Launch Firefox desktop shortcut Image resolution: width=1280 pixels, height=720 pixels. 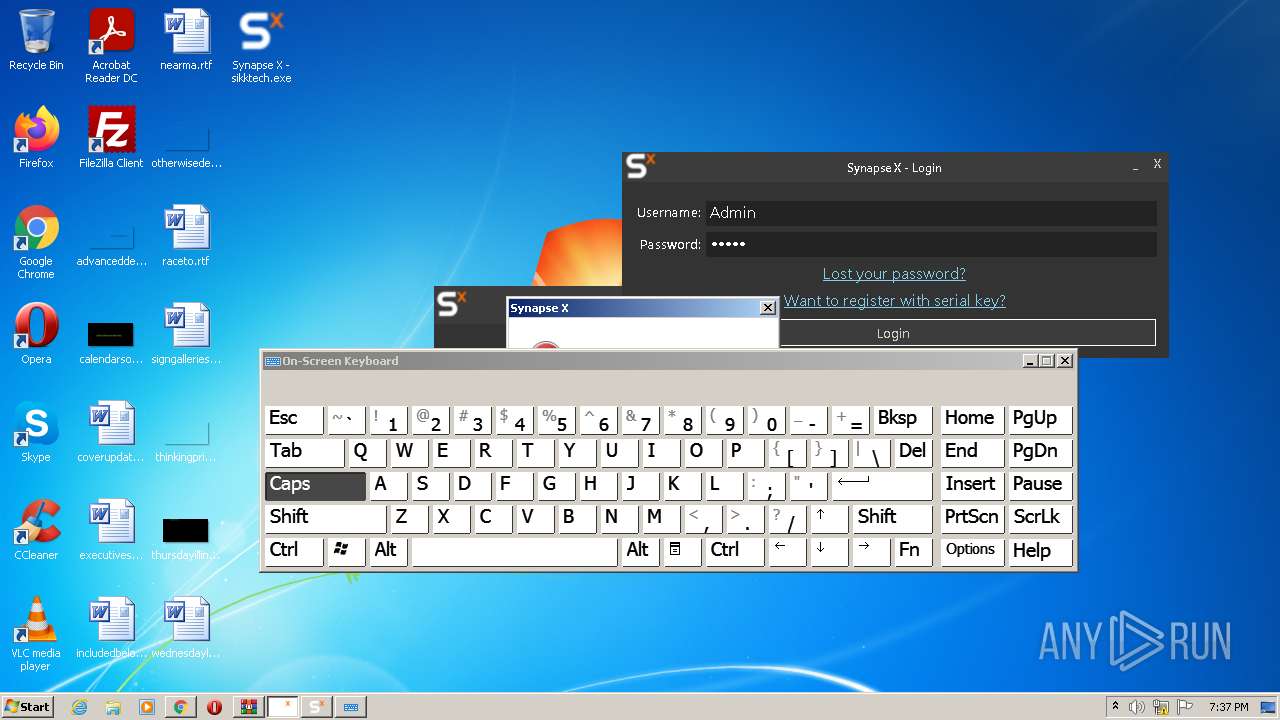(x=36, y=137)
